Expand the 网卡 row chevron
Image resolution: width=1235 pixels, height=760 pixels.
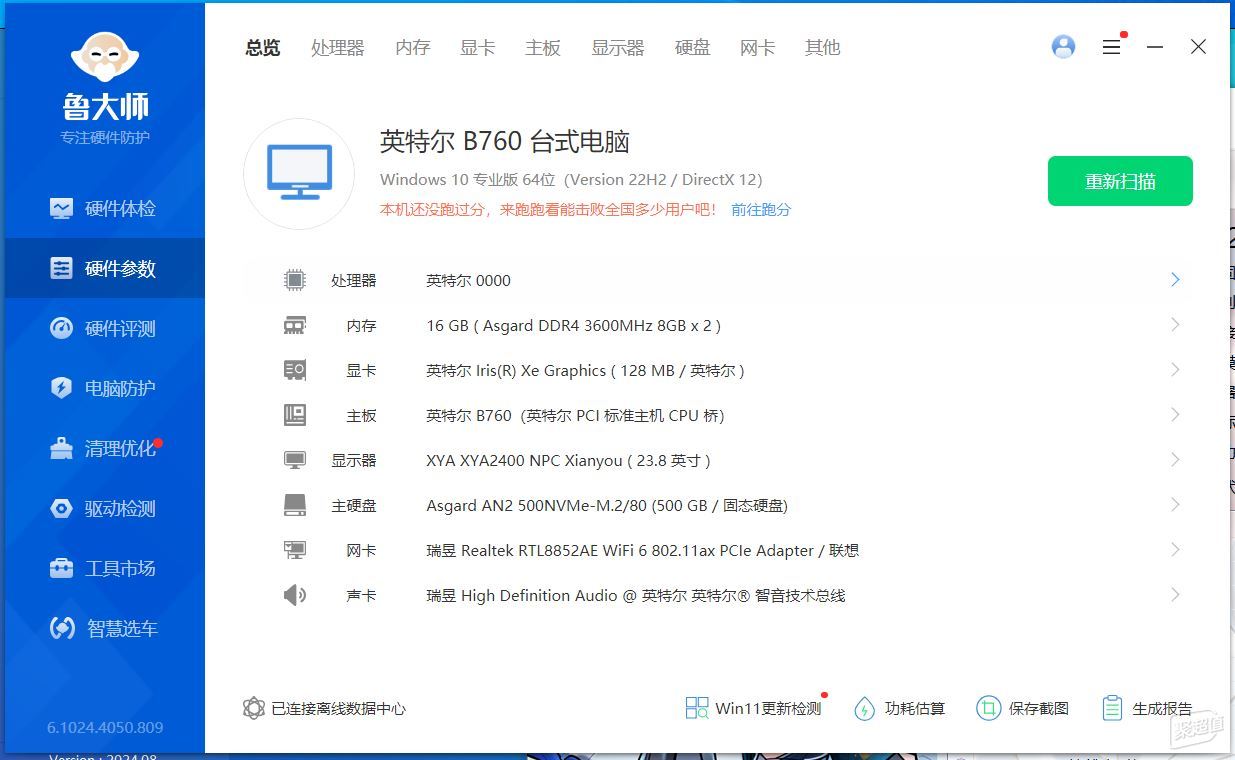click(x=1176, y=550)
